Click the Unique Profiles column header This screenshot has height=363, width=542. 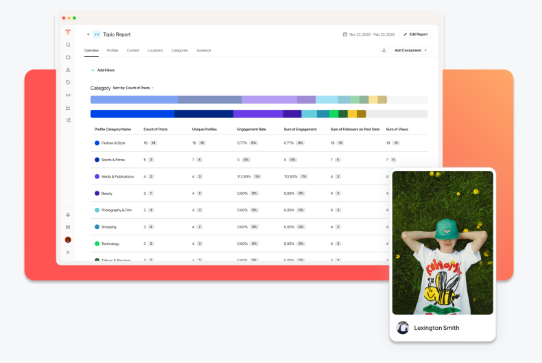(204, 129)
